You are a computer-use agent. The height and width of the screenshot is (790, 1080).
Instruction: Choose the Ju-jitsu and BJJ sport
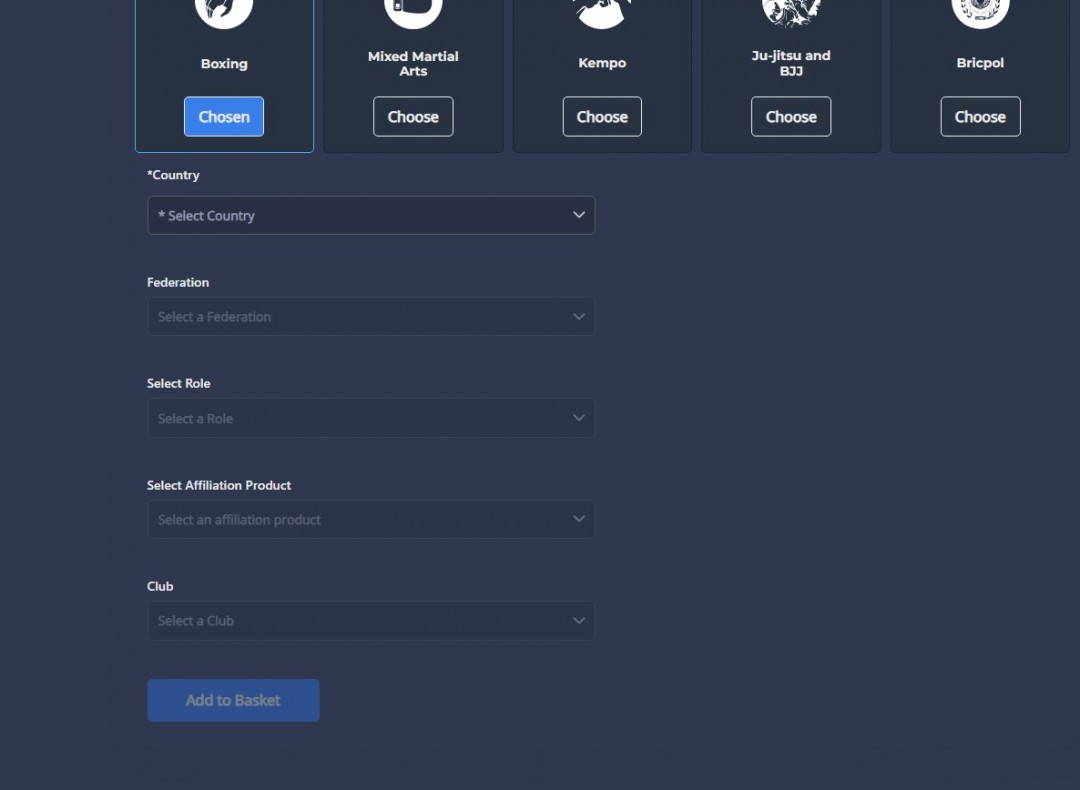(x=791, y=116)
